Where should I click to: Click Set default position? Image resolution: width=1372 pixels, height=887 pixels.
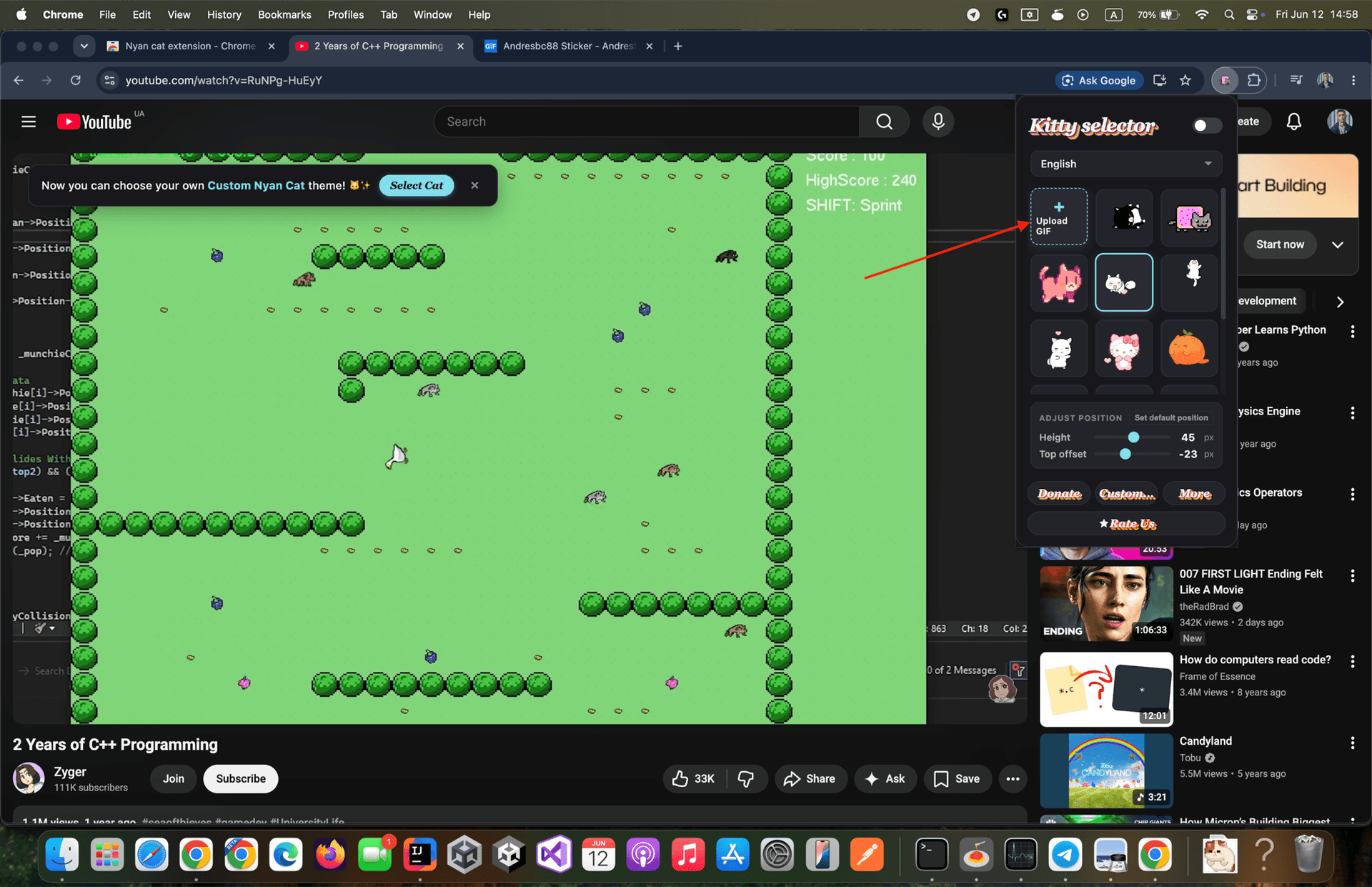[x=1171, y=417]
